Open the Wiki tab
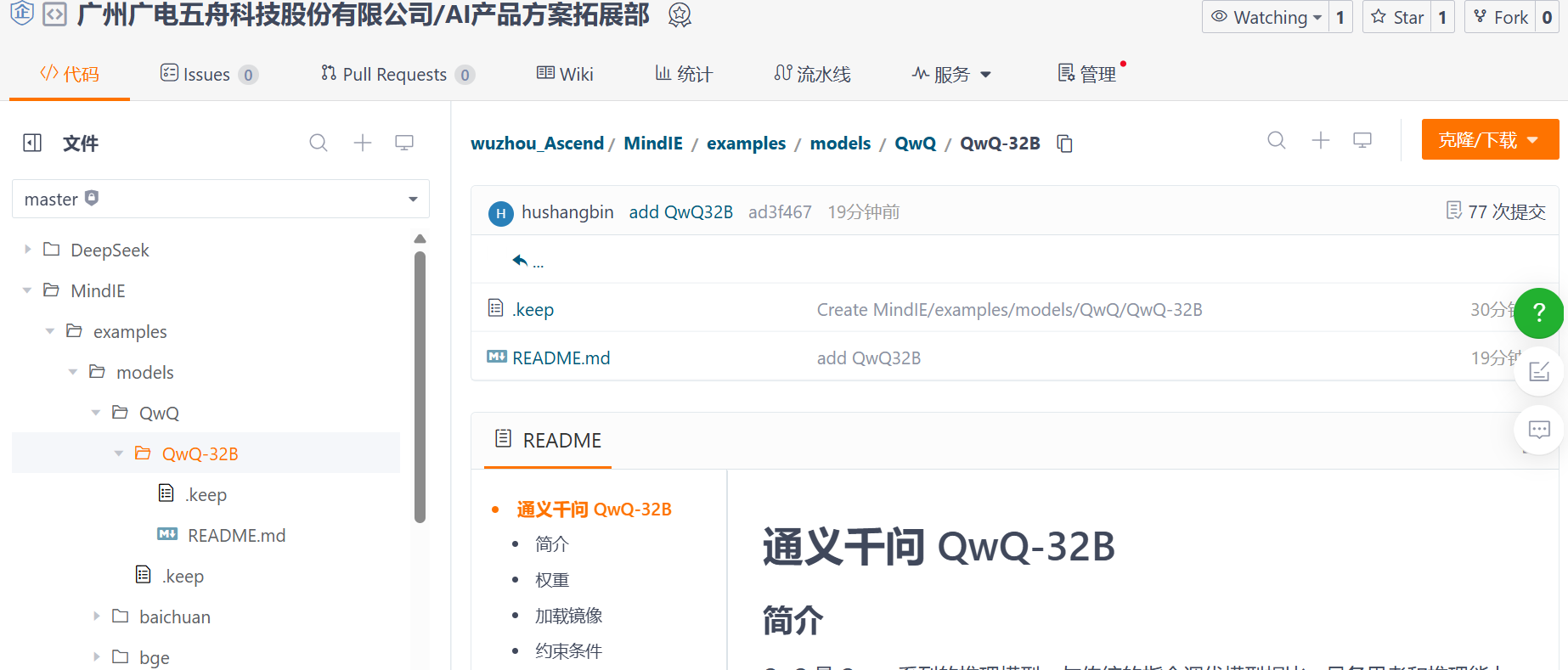The image size is (1568, 670). (565, 75)
